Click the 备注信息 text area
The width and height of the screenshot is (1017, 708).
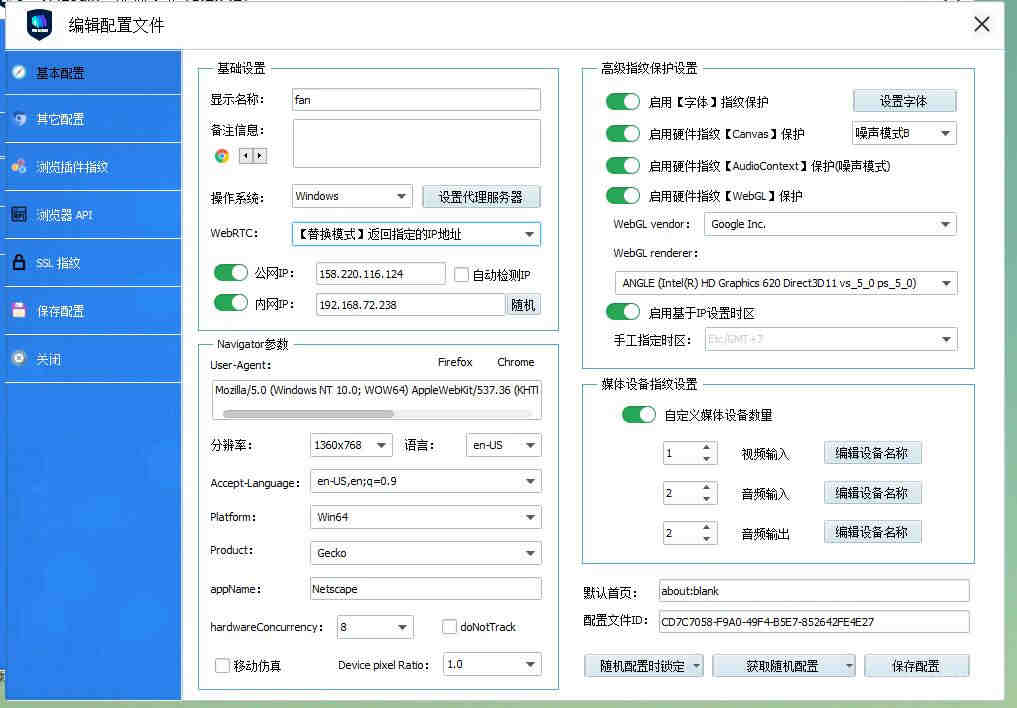[x=416, y=143]
